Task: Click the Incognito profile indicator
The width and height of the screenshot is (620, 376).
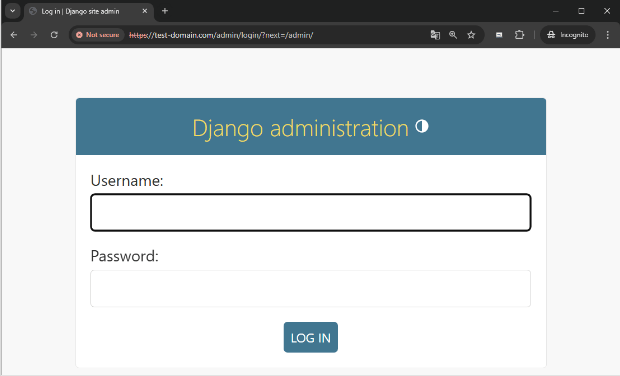Action: click(x=567, y=35)
